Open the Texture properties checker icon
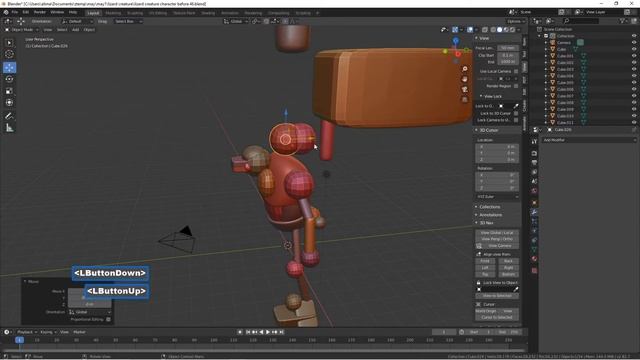 (534, 270)
